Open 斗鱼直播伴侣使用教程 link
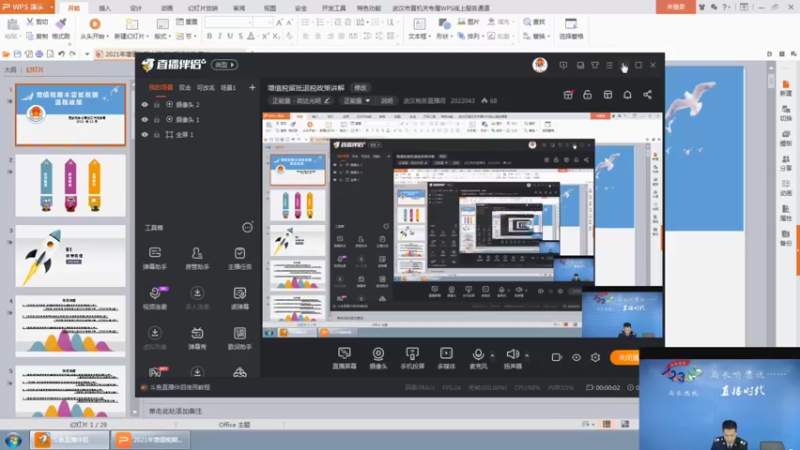This screenshot has height=450, width=800. (180, 387)
